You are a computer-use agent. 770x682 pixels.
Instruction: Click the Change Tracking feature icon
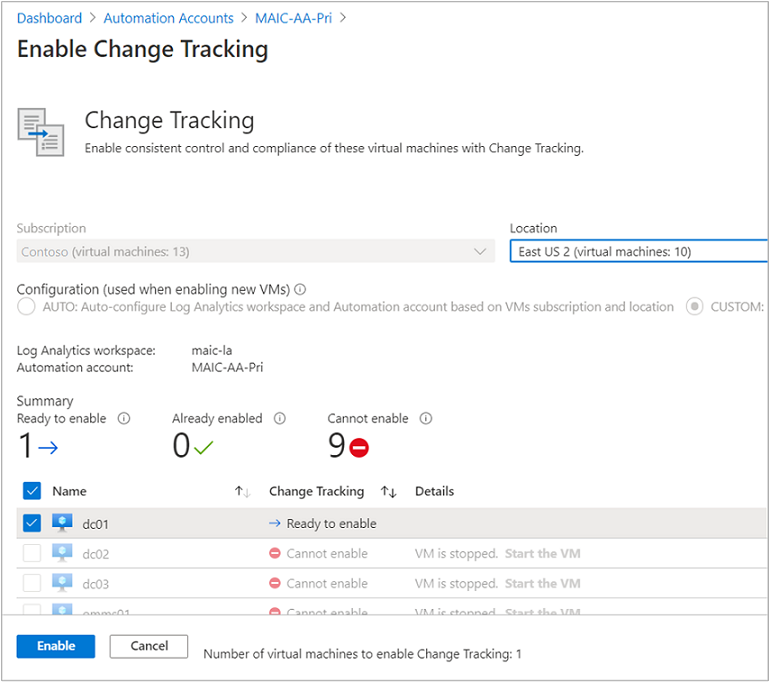coord(41,132)
